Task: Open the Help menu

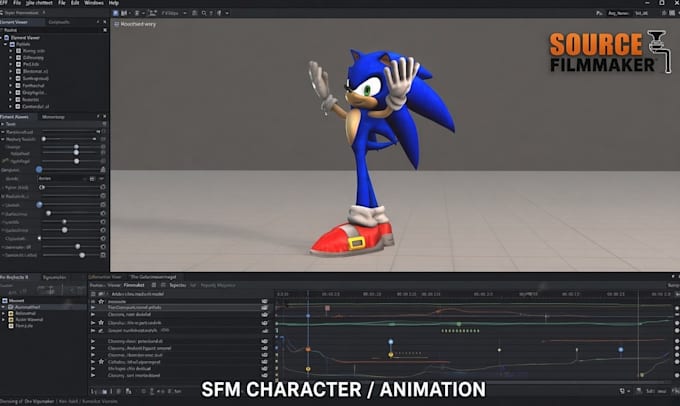Action: point(114,3)
